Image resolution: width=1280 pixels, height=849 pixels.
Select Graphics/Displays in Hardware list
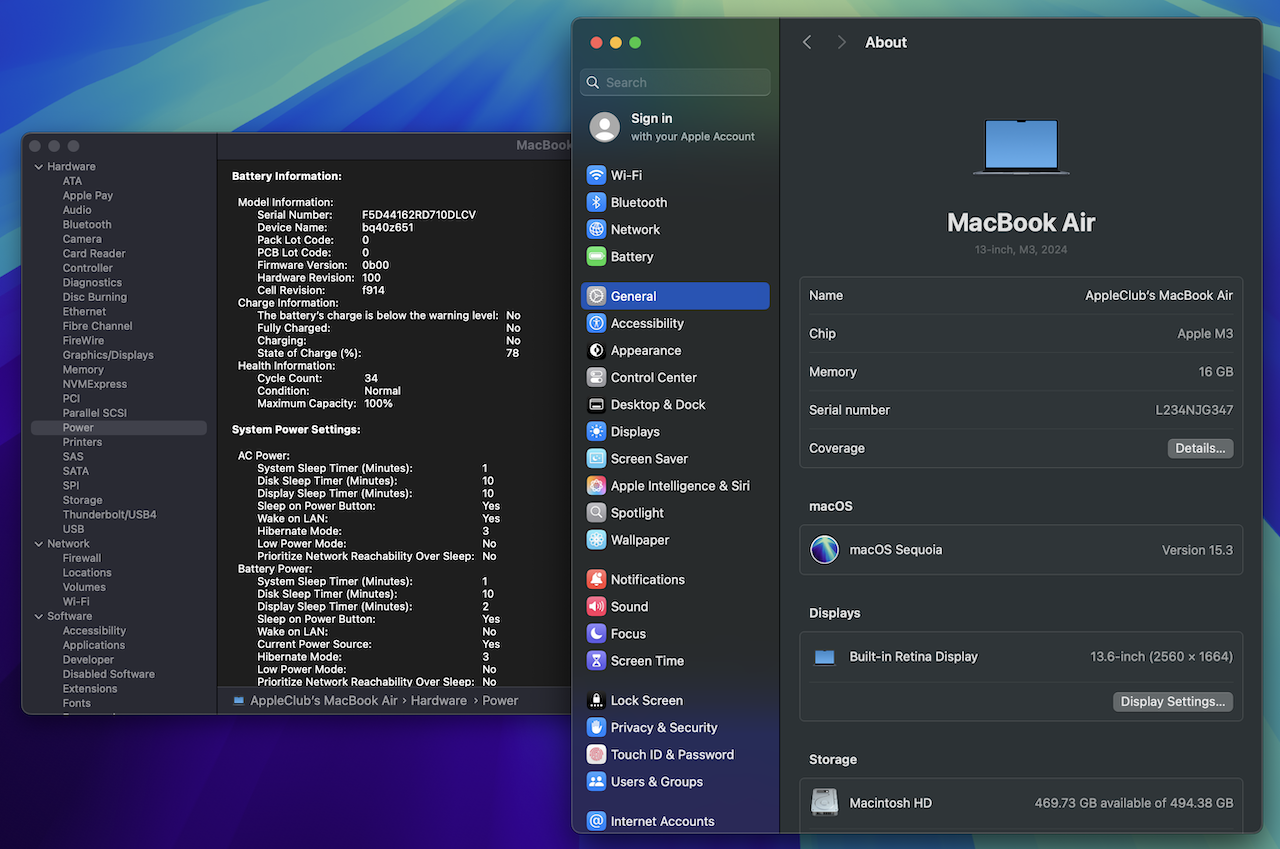click(x=108, y=355)
